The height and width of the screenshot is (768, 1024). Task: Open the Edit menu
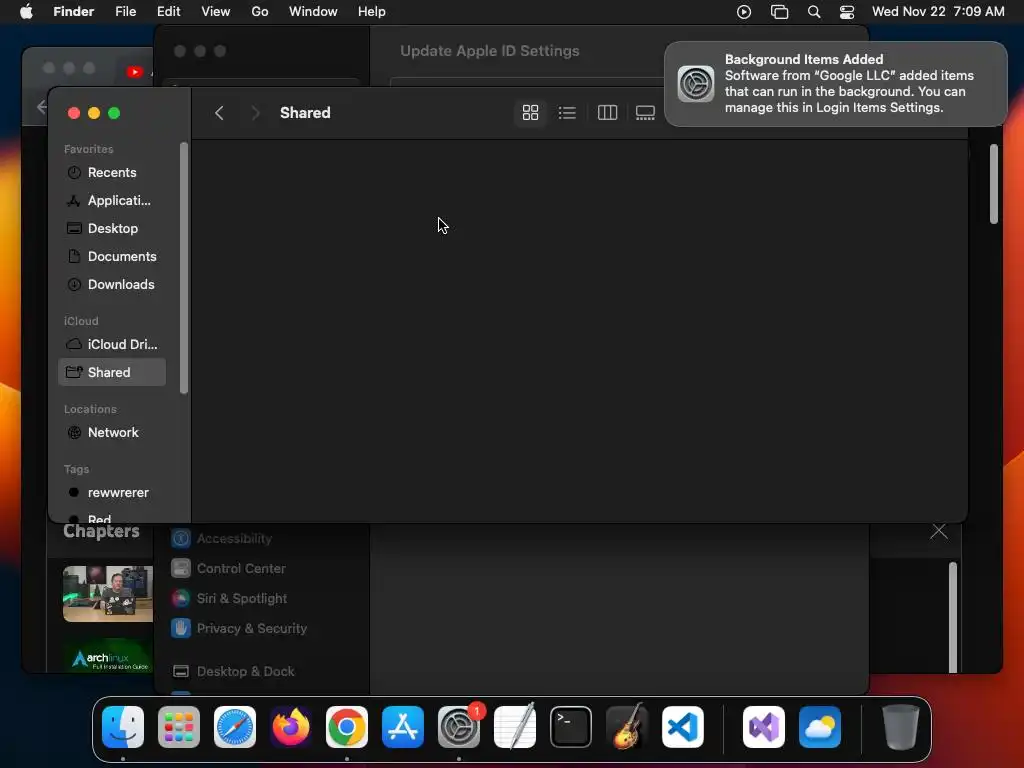168,12
